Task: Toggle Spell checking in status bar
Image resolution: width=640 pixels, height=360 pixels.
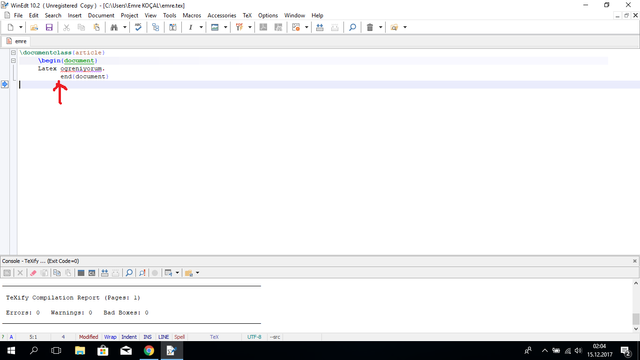Action: click(x=180, y=337)
